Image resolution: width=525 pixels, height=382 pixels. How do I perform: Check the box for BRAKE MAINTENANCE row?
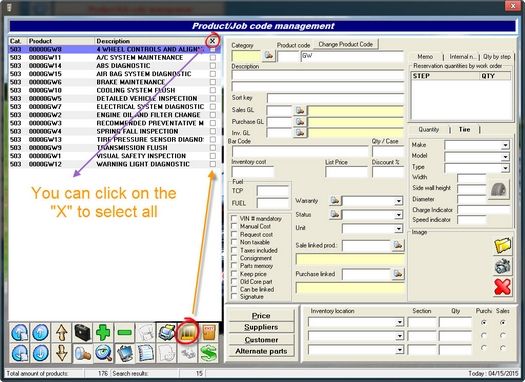213,82
